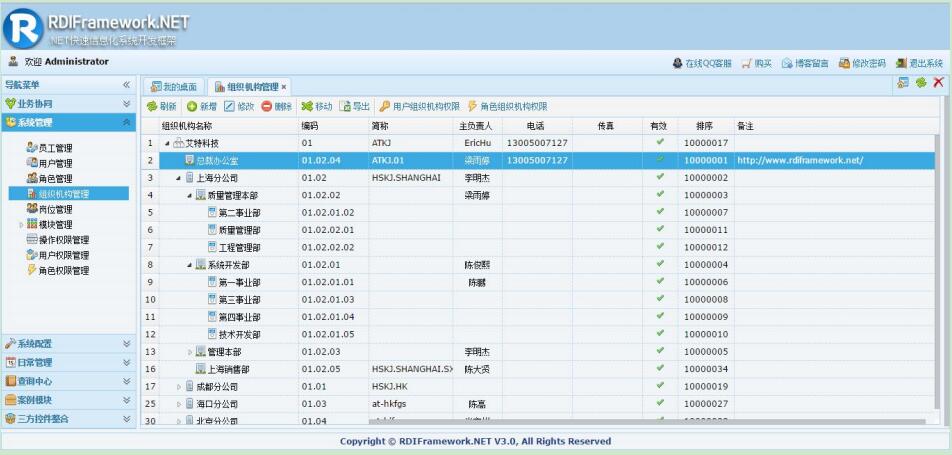Click the 刷新 (Refresh) toolbar icon

(x=153, y=106)
